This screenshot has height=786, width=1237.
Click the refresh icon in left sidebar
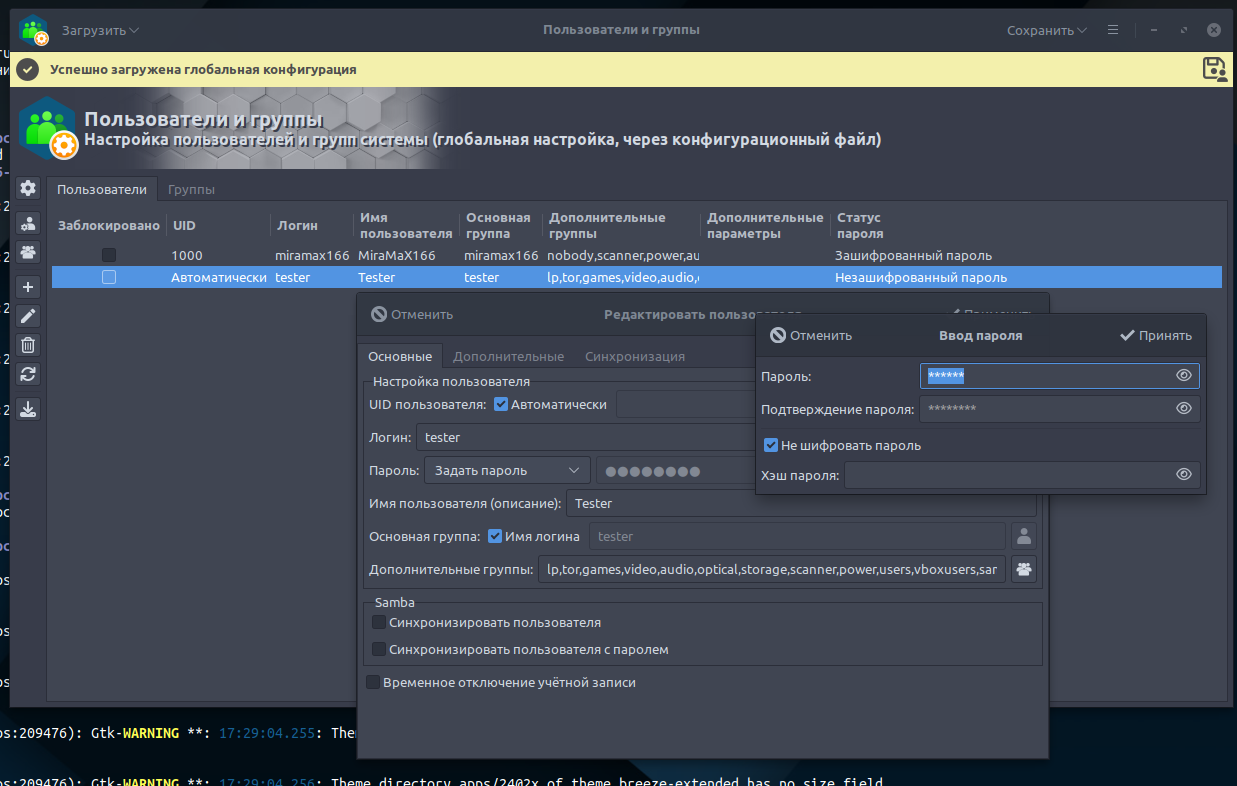(28, 374)
